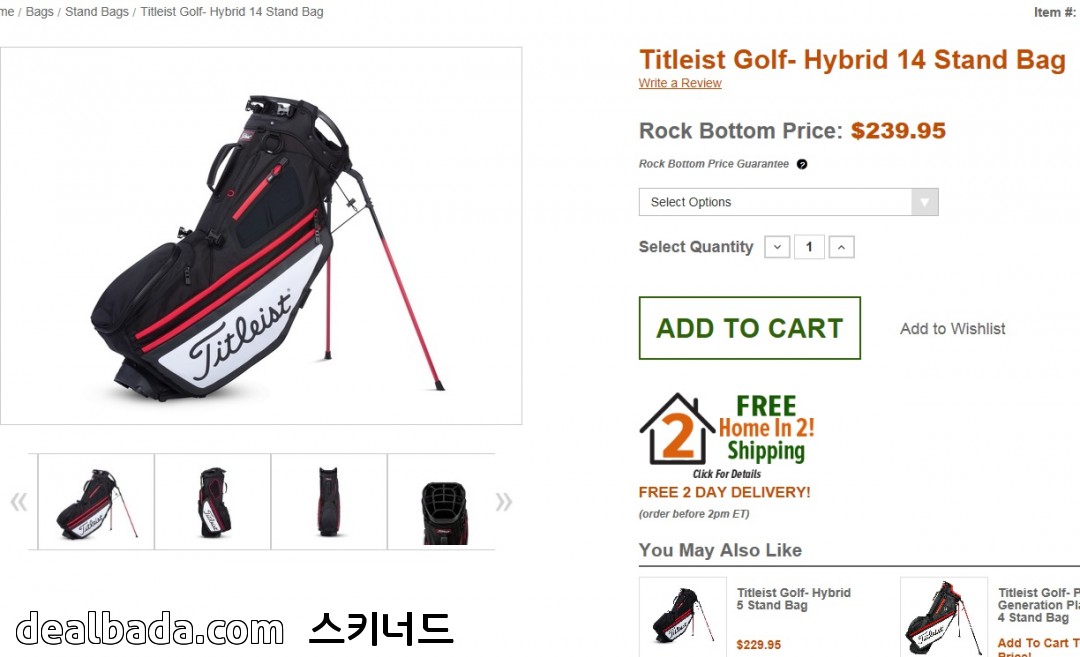This screenshot has height=657, width=1080.
Task: Click the ADD TO CART button
Action: coord(749,328)
